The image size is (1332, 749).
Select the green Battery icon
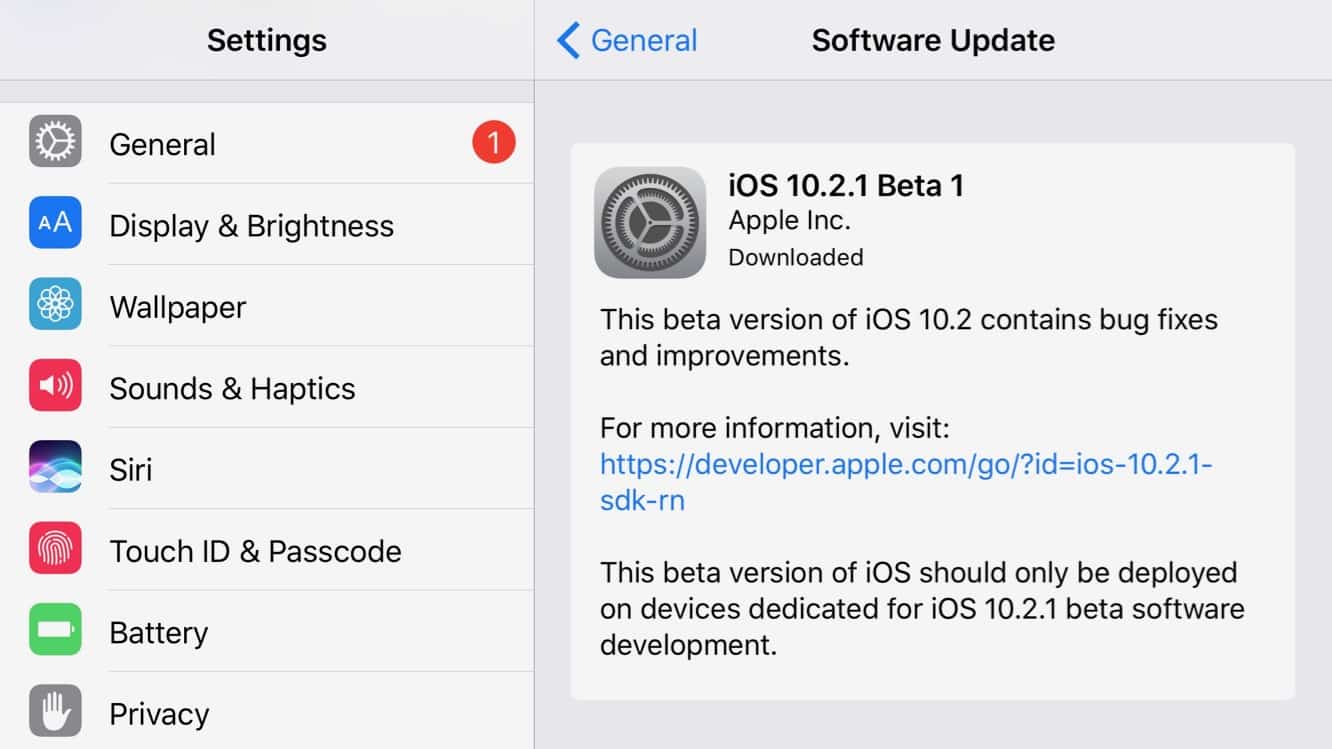[x=54, y=631]
